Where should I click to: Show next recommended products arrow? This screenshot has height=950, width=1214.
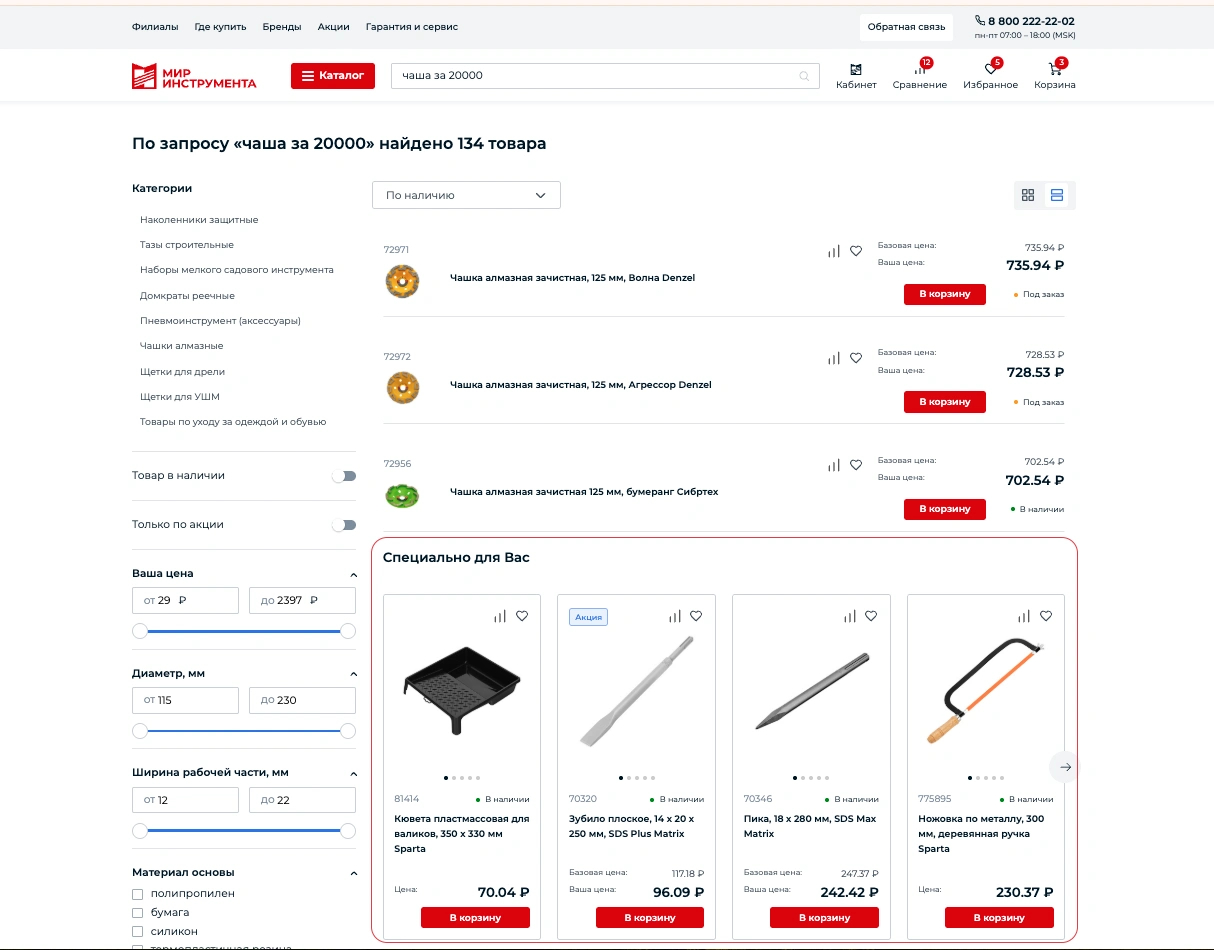(1065, 767)
